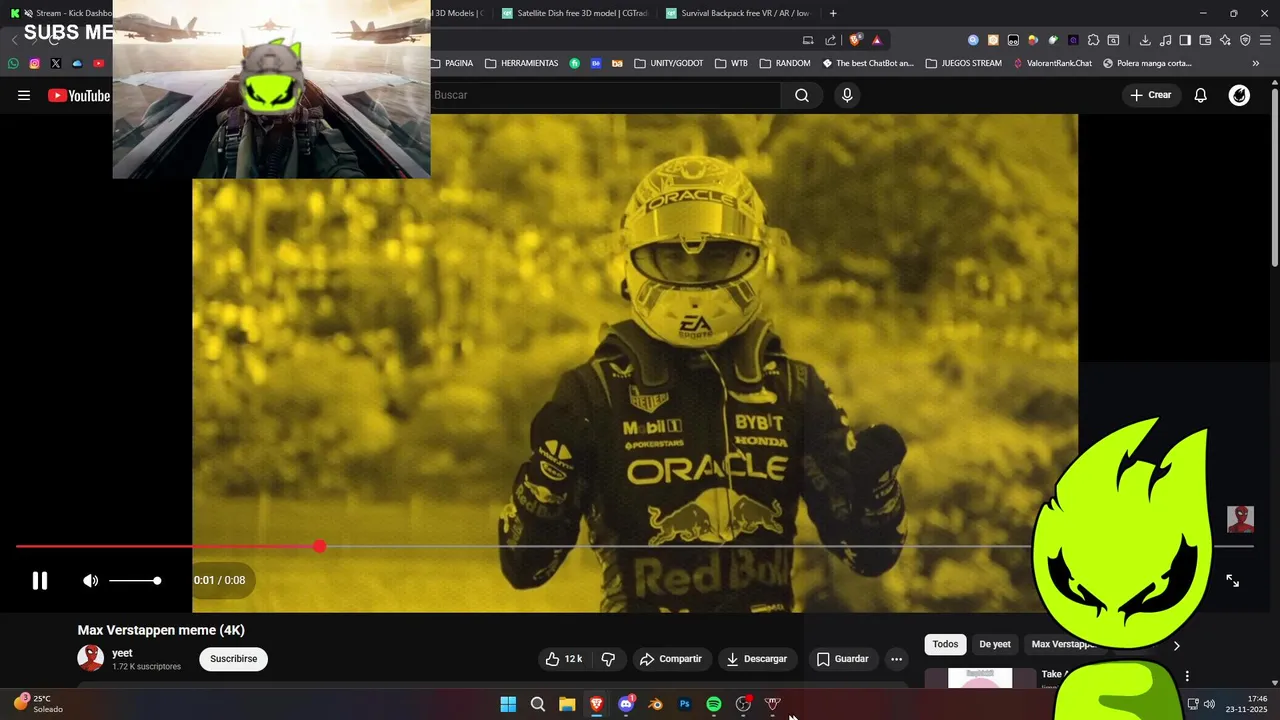Screen dimensions: 1280x720
Task: Open Brave Wallet icon
Action: tap(1205, 40)
